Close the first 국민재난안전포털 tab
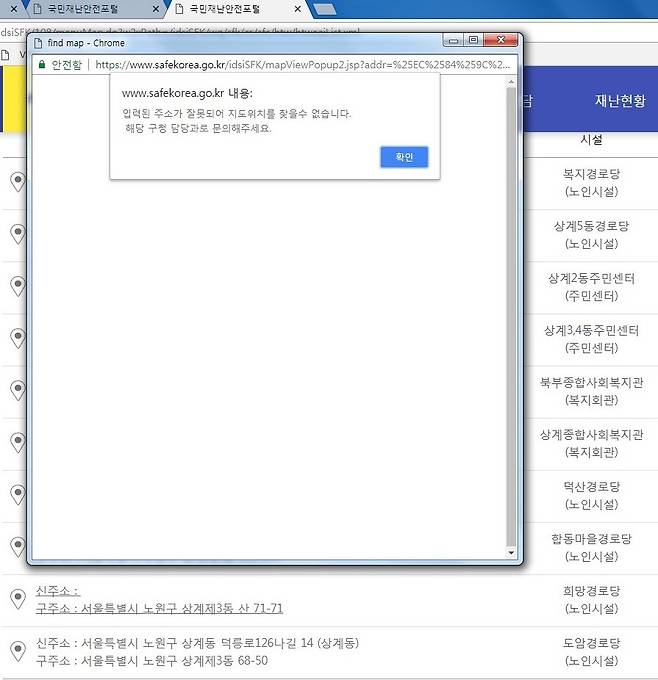 tap(155, 9)
